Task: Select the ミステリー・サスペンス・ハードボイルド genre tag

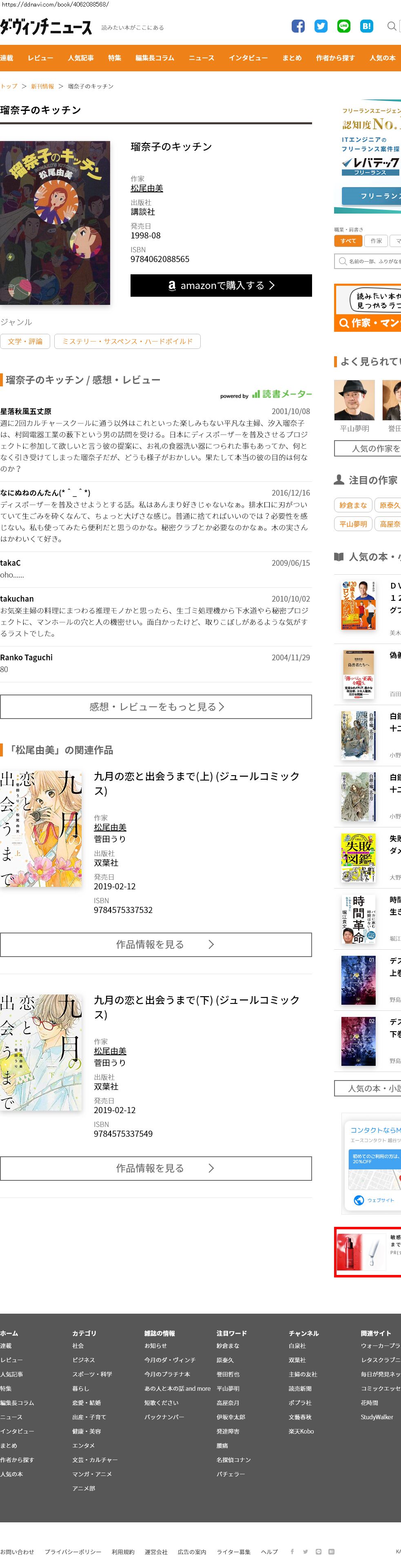Action: pyautogui.click(x=127, y=342)
